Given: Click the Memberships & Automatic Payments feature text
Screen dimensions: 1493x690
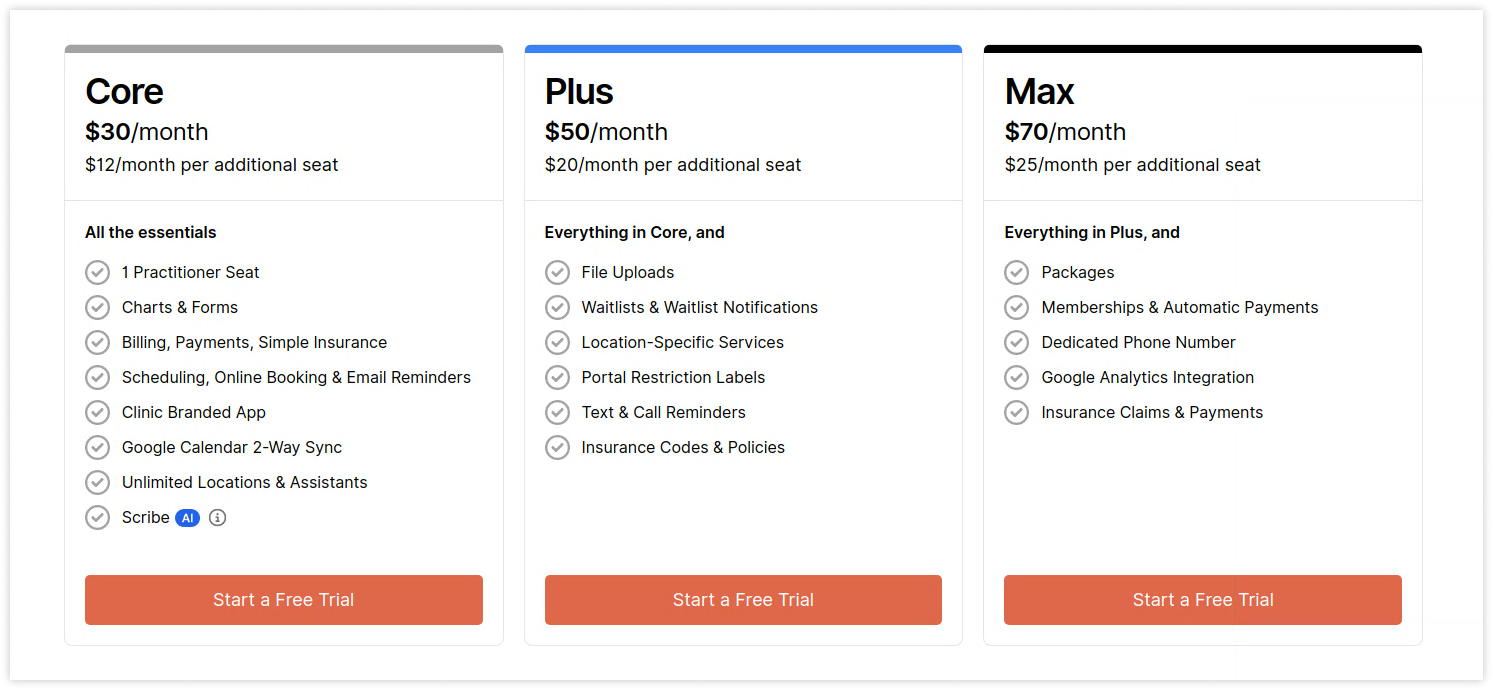Looking at the screenshot, I should (x=1180, y=307).
